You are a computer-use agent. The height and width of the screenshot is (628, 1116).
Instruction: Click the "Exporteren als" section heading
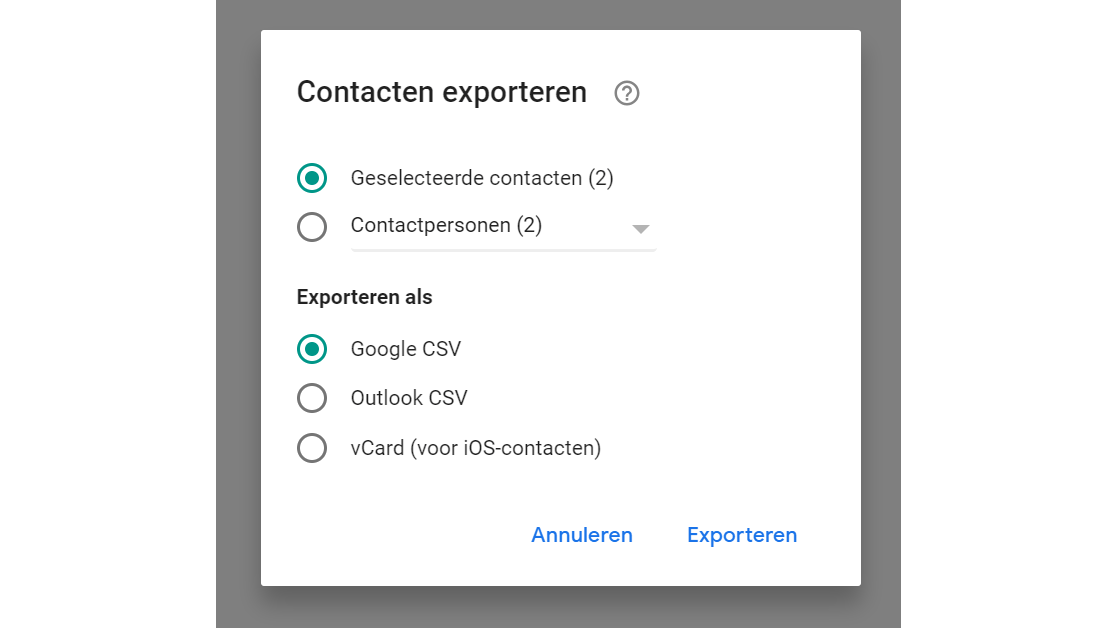click(364, 297)
